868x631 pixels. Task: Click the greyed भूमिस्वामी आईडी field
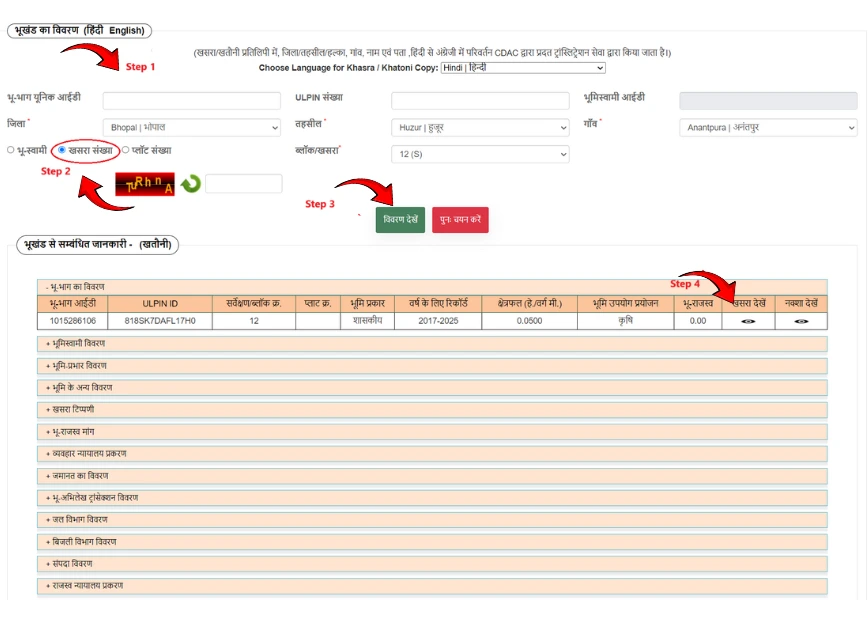(768, 101)
